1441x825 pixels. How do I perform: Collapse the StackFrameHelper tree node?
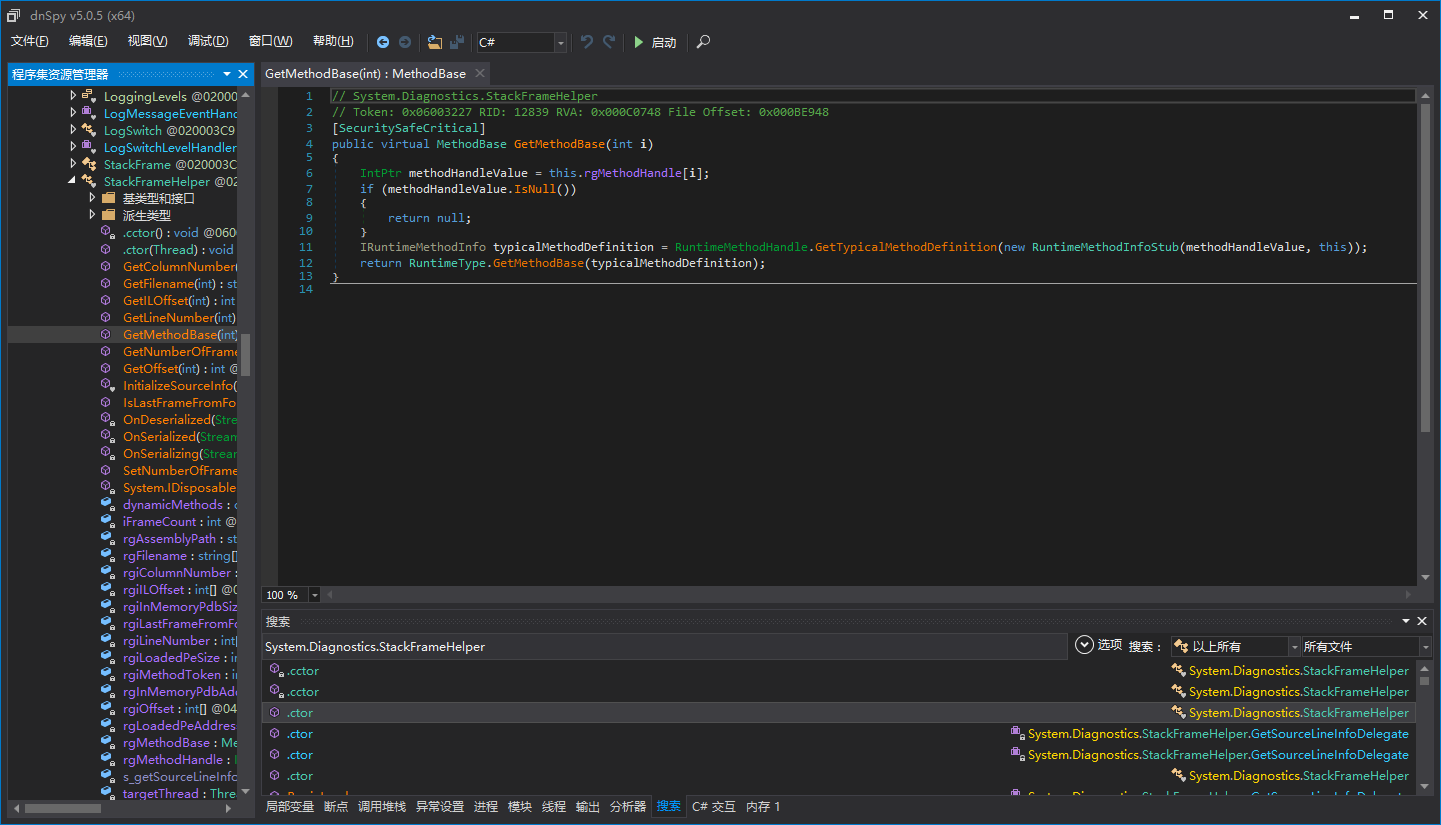tap(73, 181)
